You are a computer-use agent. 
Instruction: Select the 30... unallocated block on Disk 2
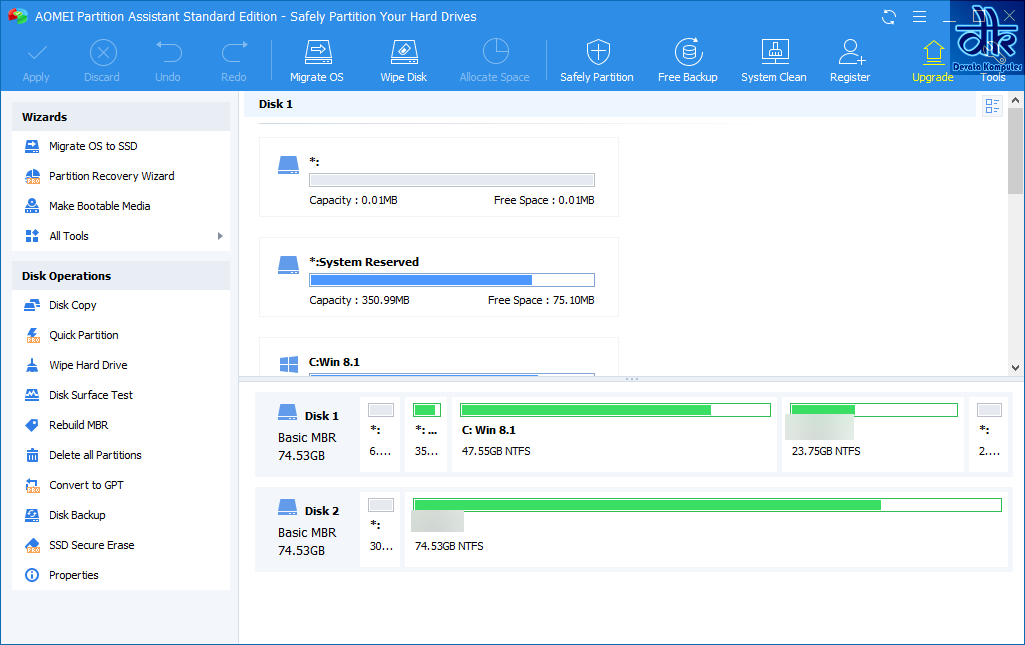(x=380, y=529)
